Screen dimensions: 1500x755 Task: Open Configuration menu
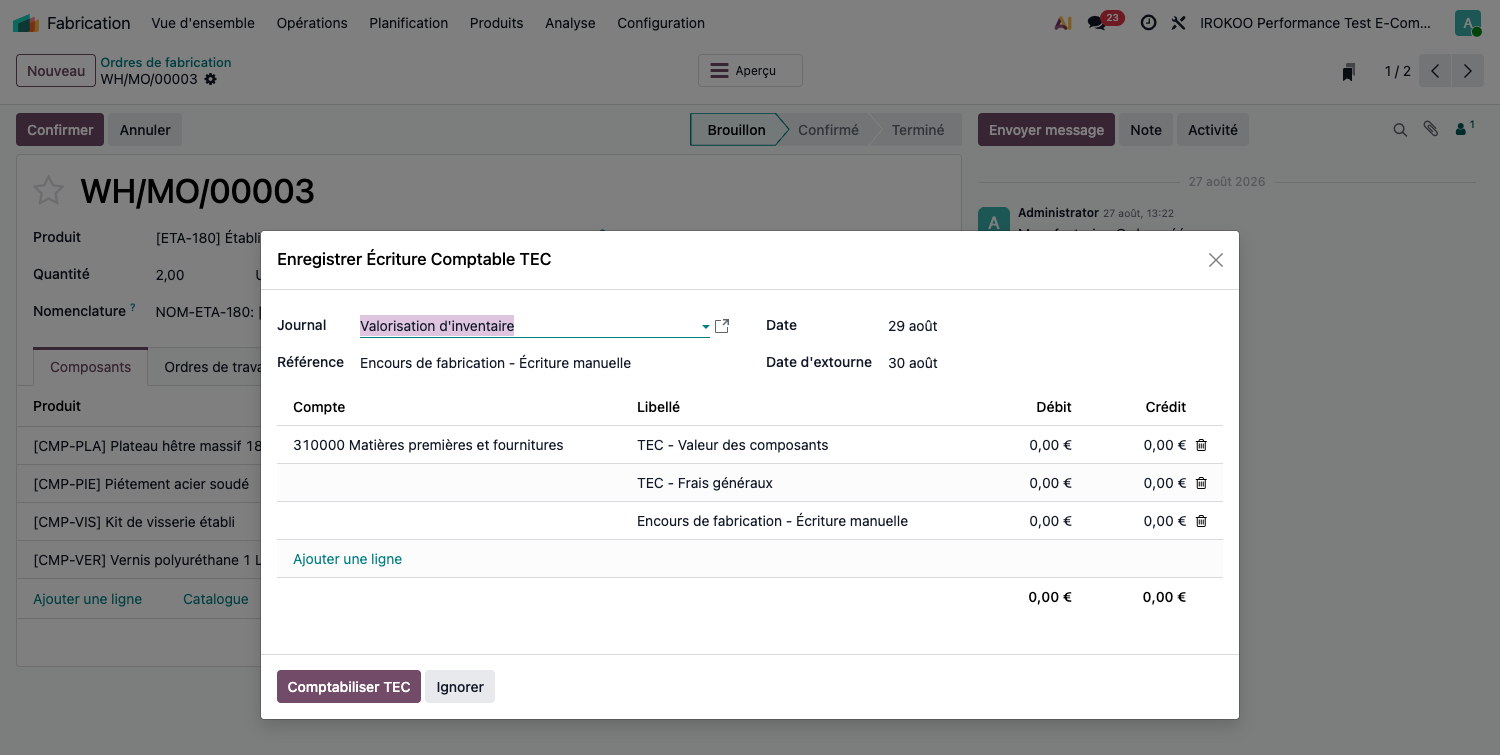click(x=660, y=23)
